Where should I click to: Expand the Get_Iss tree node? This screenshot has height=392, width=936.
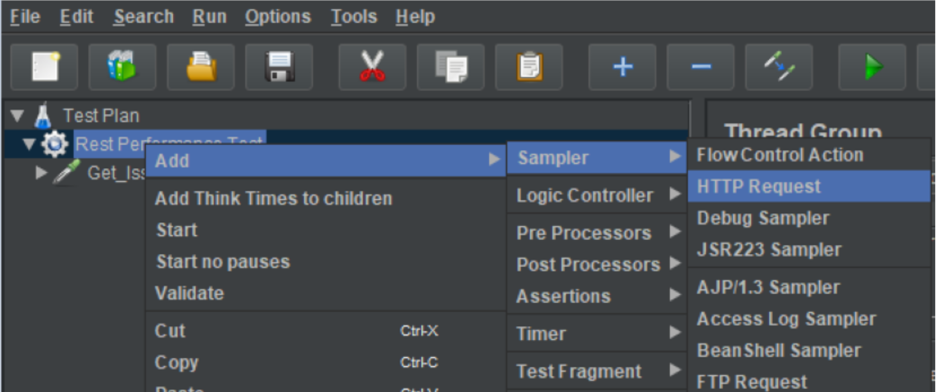[41, 173]
